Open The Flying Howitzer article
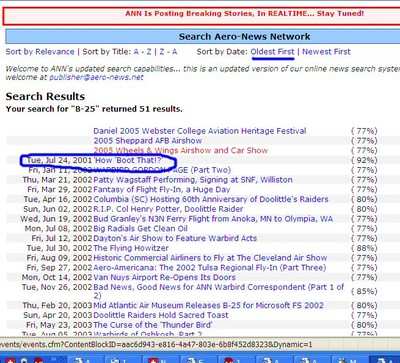The image size is (400, 363). 131,248
